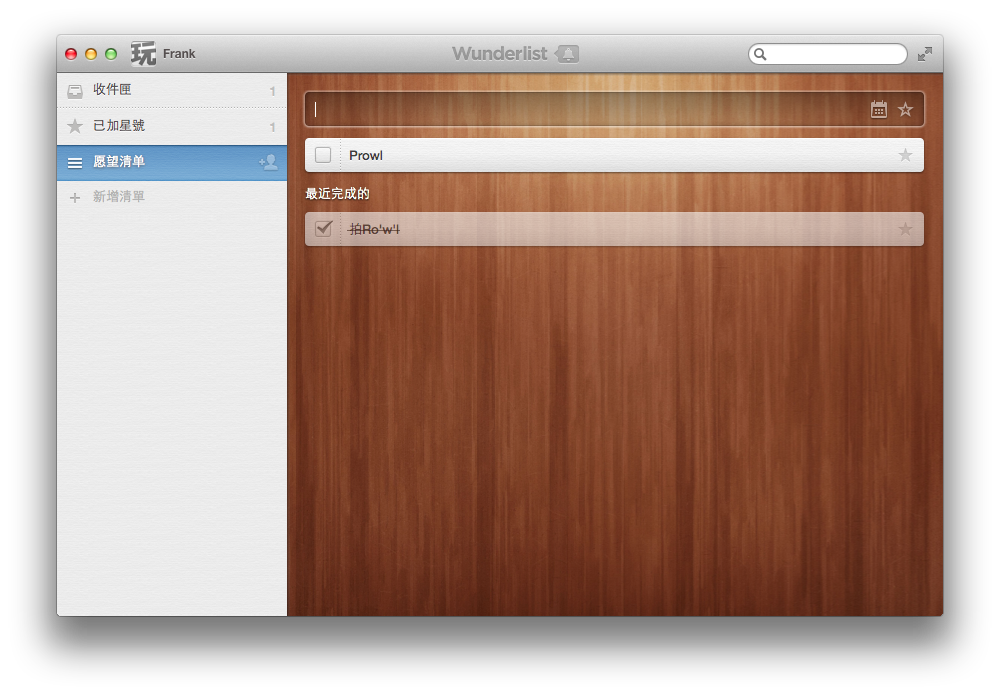Screen dimensions: 1000x695
Task: Click the user avatar icon next to Frank
Action: point(143,54)
